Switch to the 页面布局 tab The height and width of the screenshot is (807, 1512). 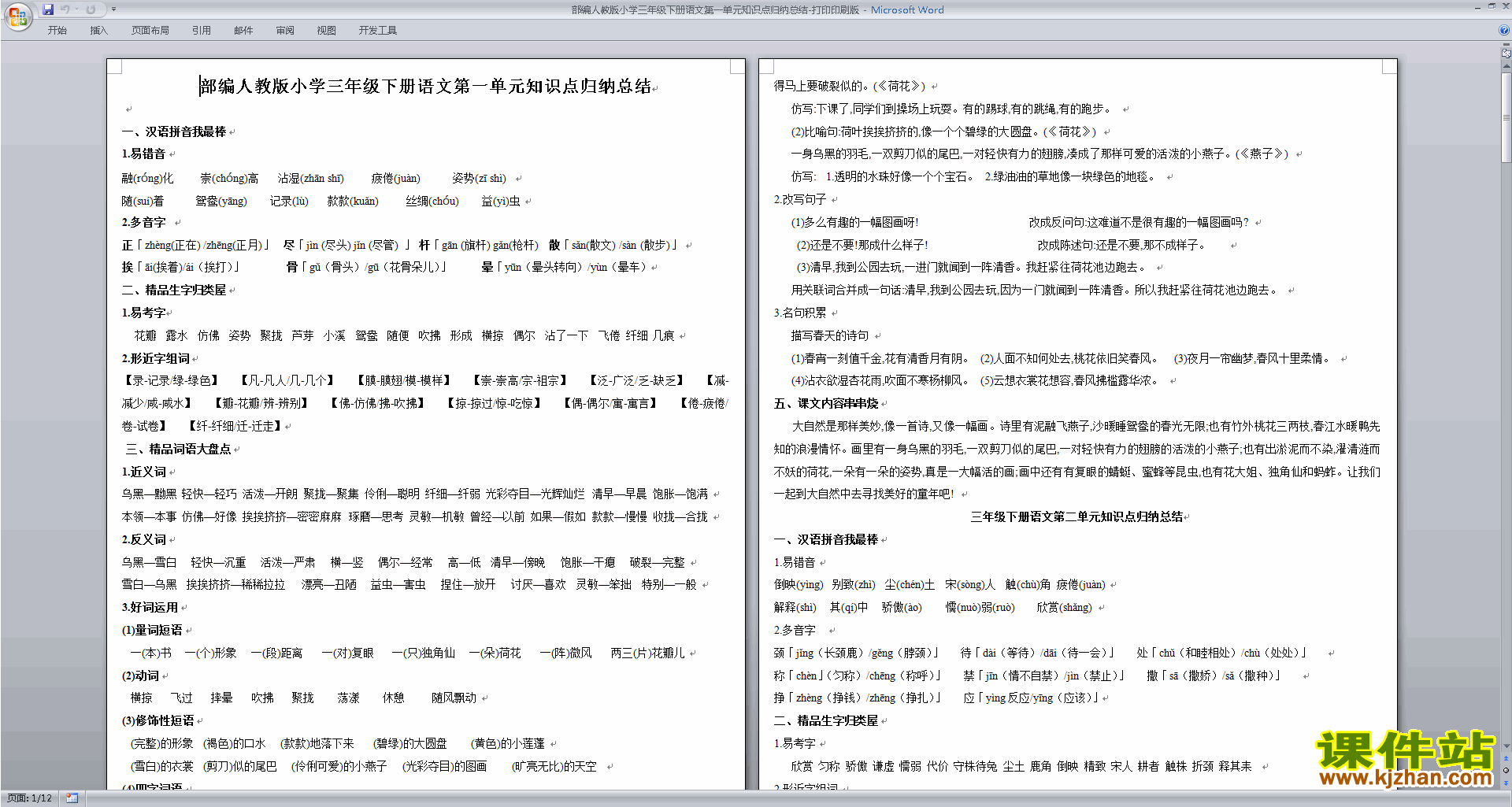[x=150, y=31]
